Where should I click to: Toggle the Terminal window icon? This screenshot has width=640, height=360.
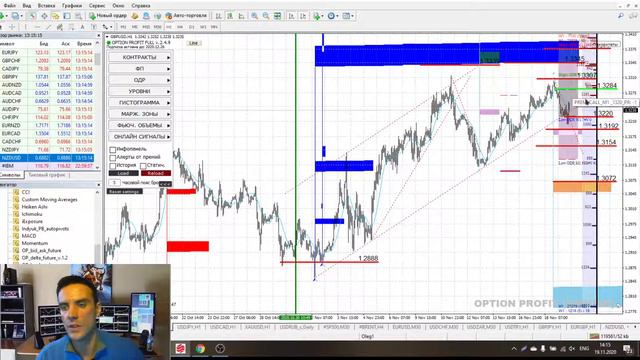(x=67, y=16)
